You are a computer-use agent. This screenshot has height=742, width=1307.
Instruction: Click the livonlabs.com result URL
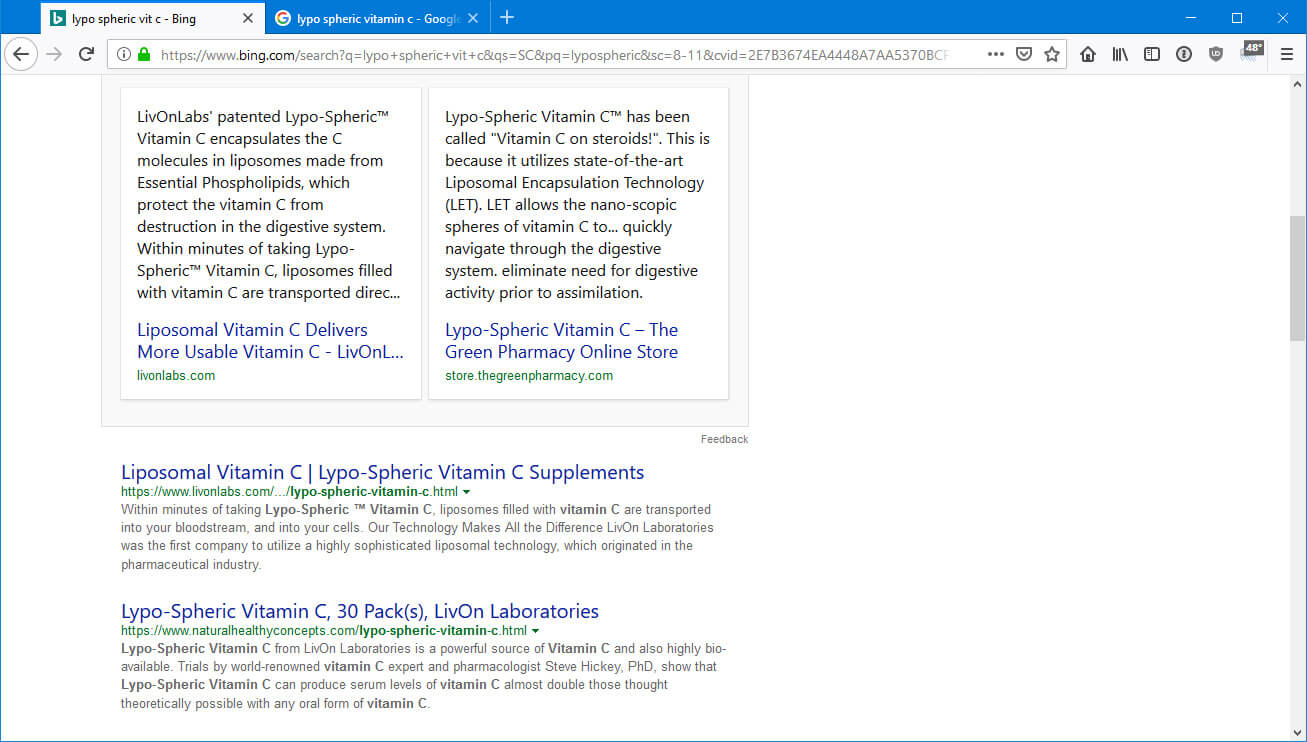289,492
